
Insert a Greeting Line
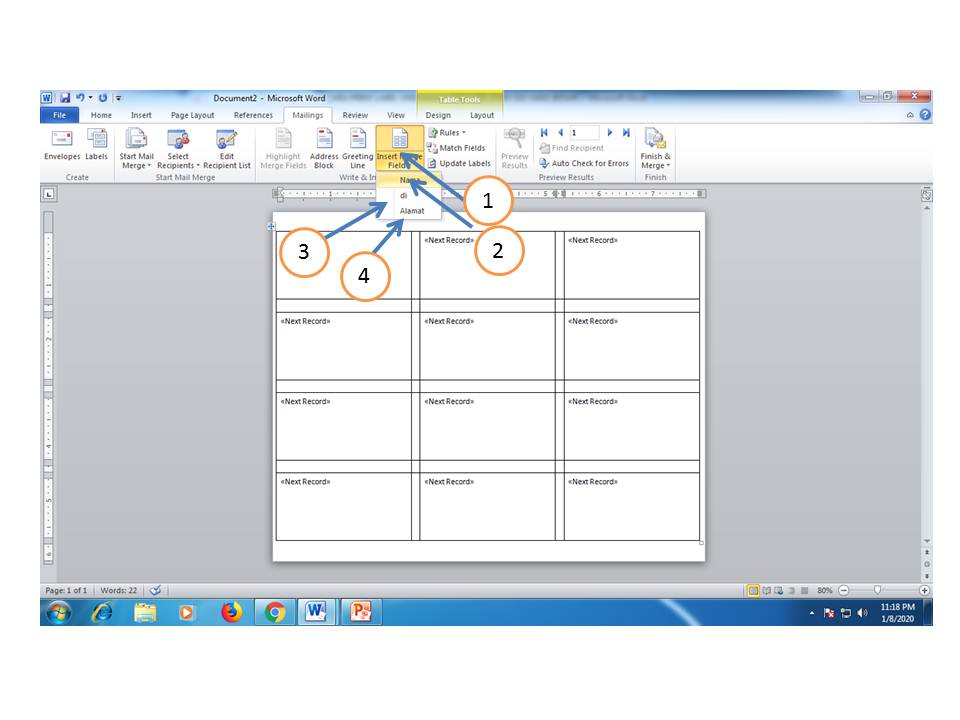tap(358, 149)
